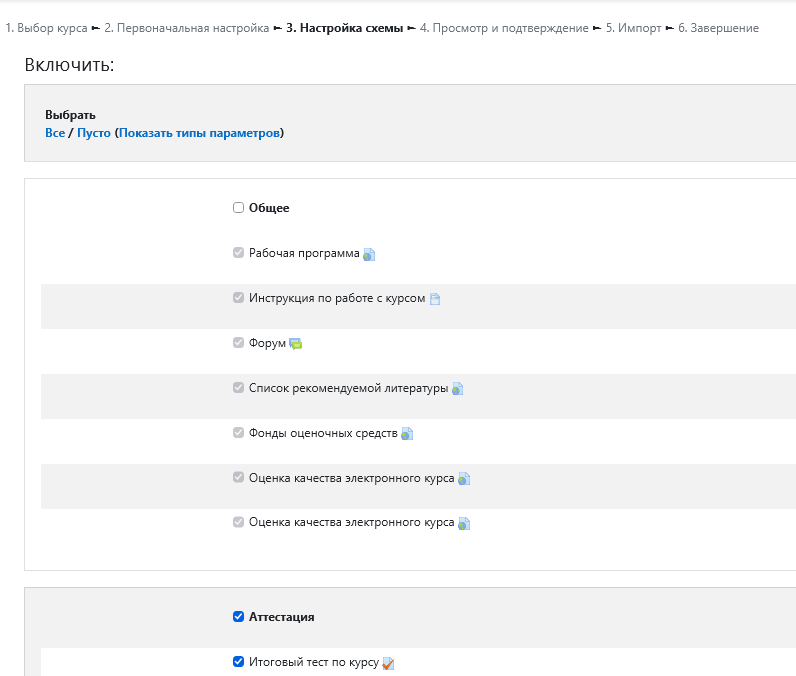Click the Форум item label

pos(267,344)
